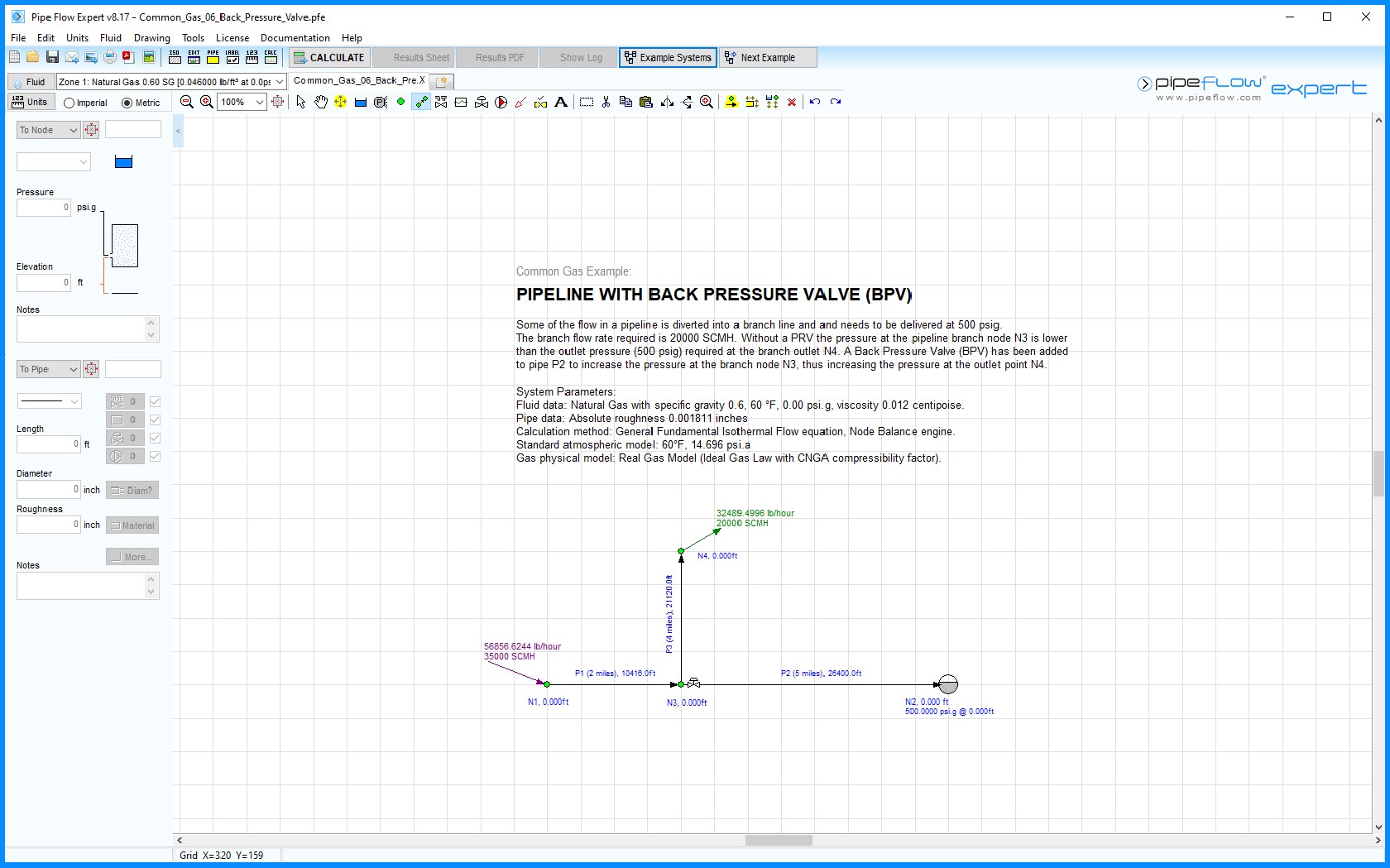
Task: Click the new tab button beside file tab
Action: [442, 81]
